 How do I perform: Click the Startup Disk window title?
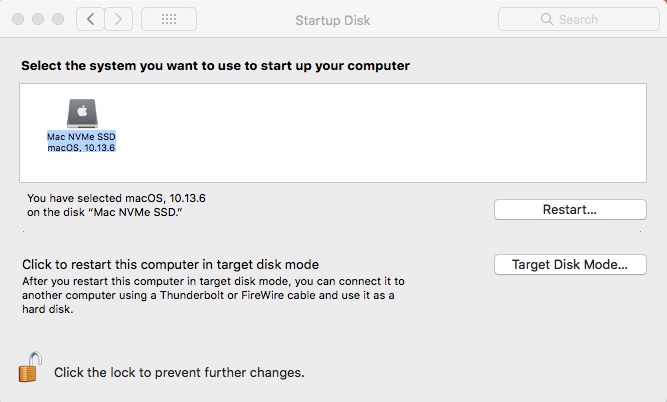333,20
